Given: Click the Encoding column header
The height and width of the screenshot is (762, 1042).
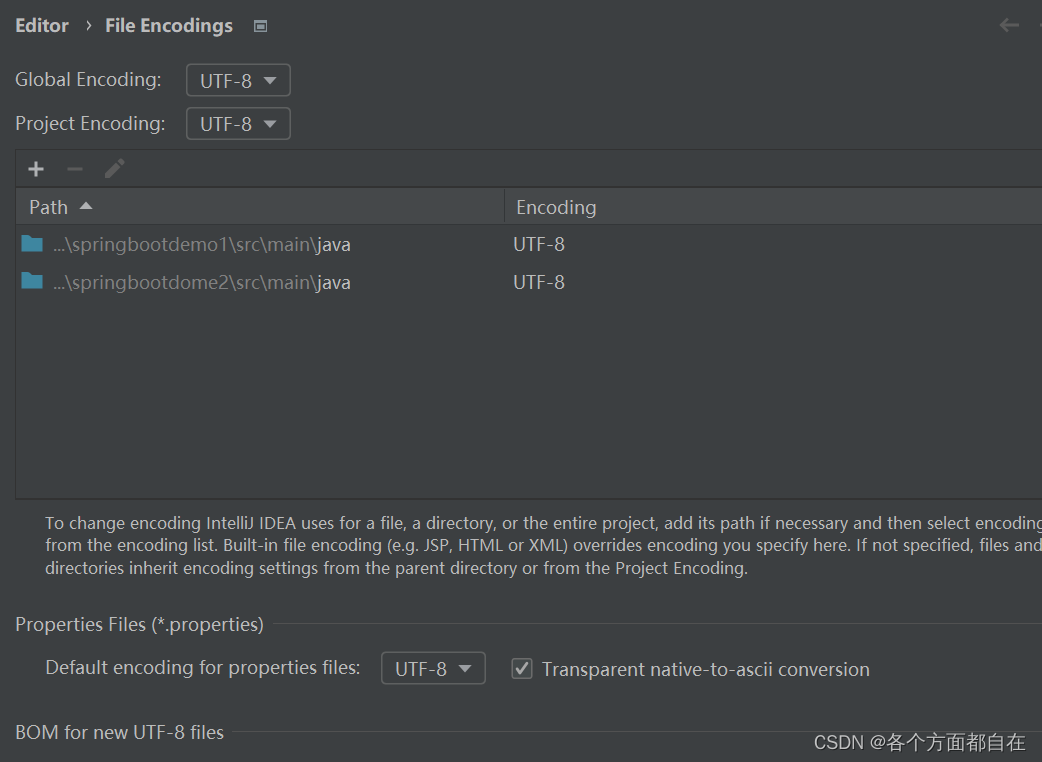Looking at the screenshot, I should [555, 206].
